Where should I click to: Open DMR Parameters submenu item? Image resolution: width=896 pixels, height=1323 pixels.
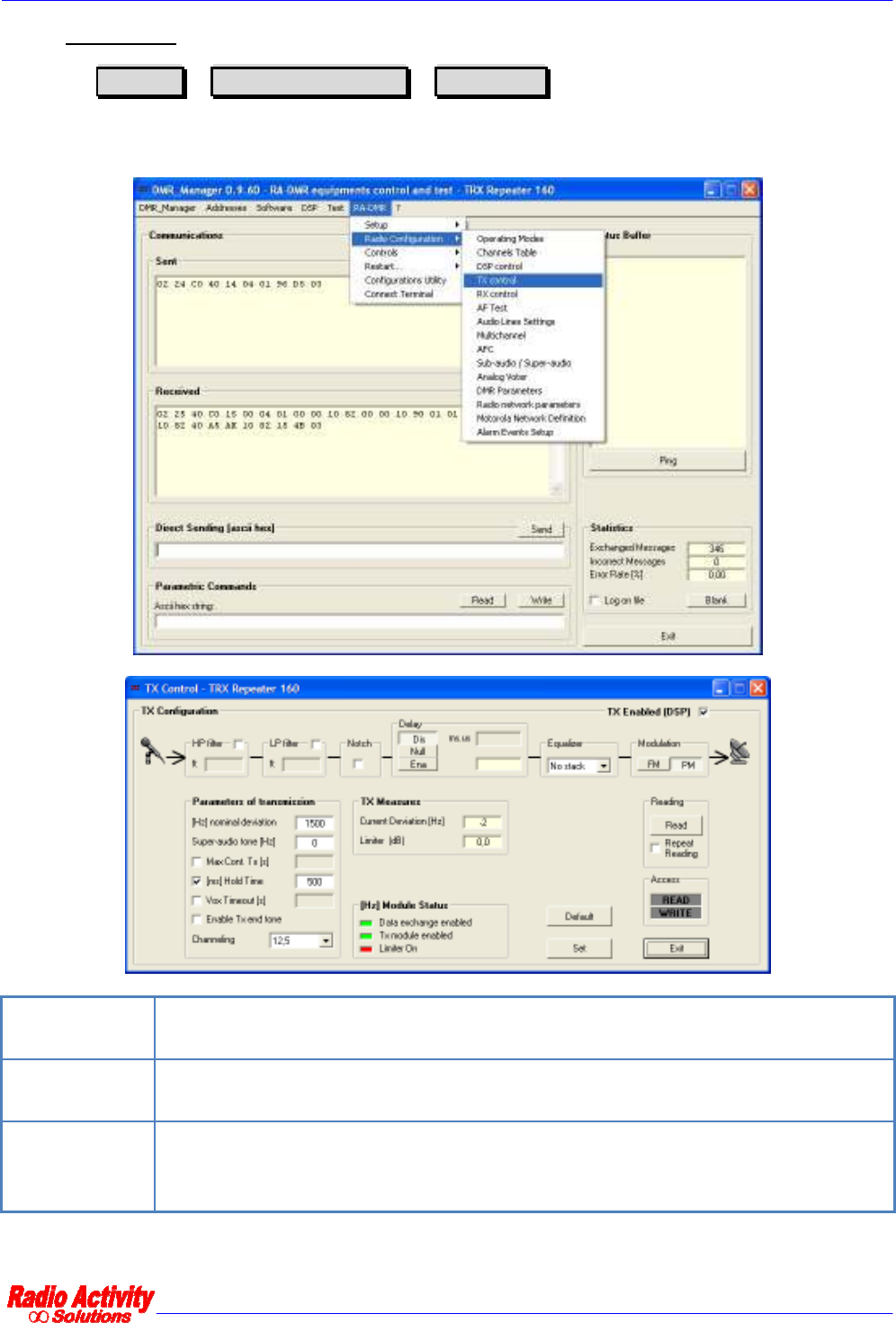coord(533,391)
